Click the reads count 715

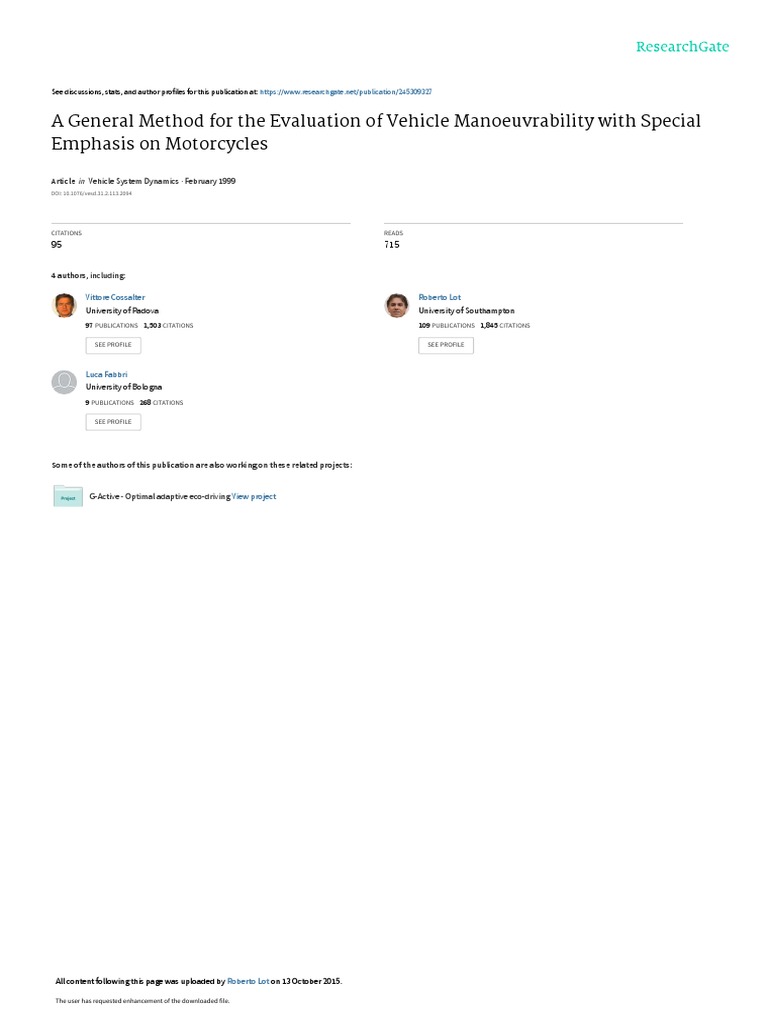pyautogui.click(x=392, y=244)
